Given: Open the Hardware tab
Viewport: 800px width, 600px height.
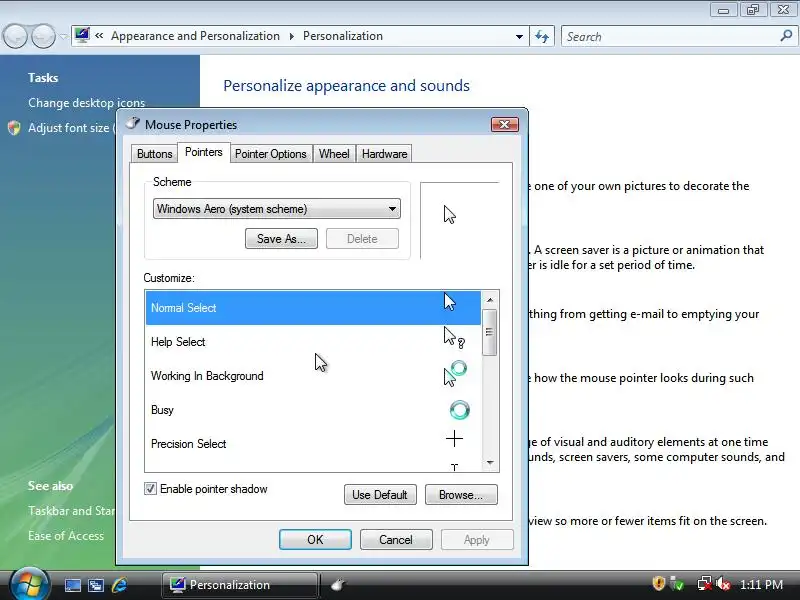Looking at the screenshot, I should point(384,154).
